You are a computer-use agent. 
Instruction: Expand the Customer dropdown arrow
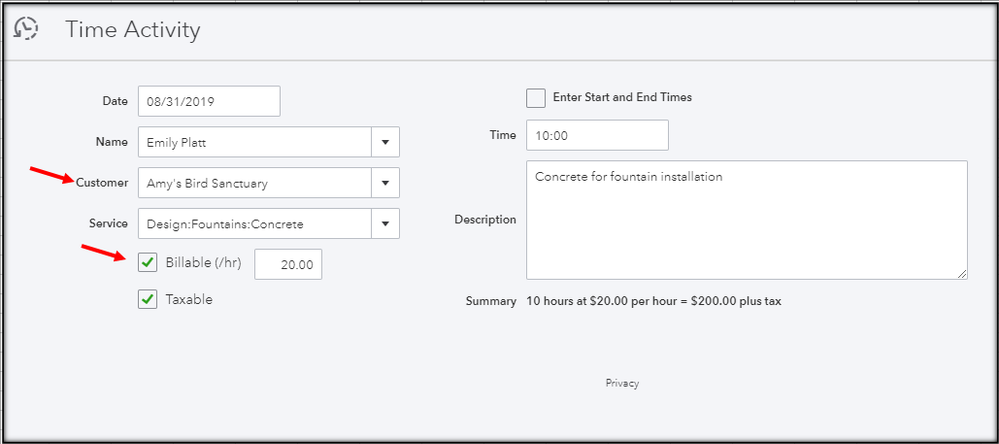[385, 183]
